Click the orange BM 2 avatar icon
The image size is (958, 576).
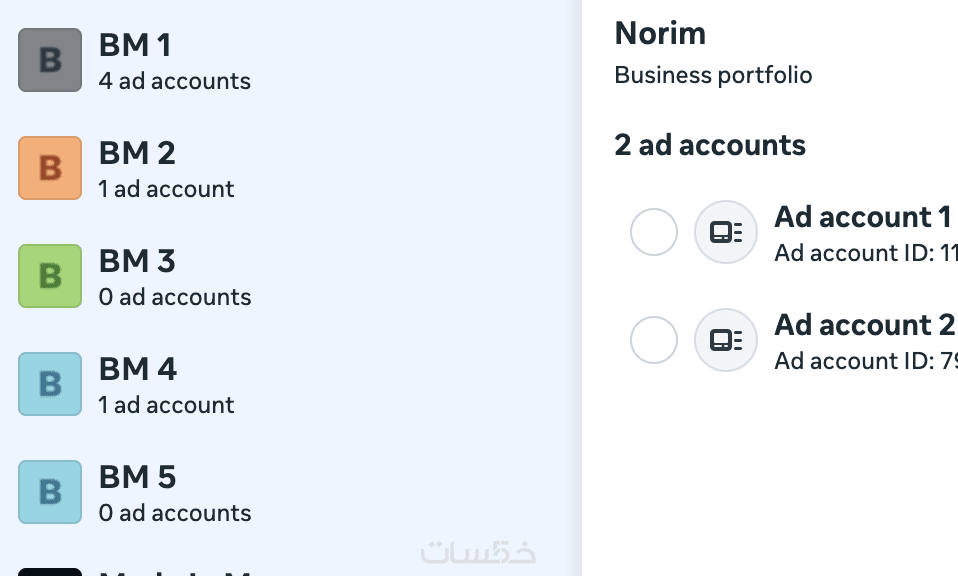(50, 168)
